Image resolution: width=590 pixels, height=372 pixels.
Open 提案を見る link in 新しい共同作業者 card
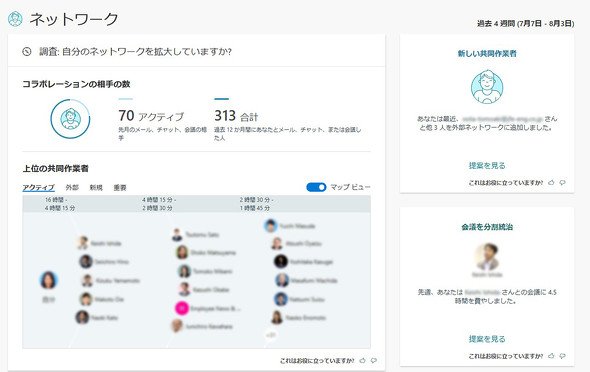[487, 166]
